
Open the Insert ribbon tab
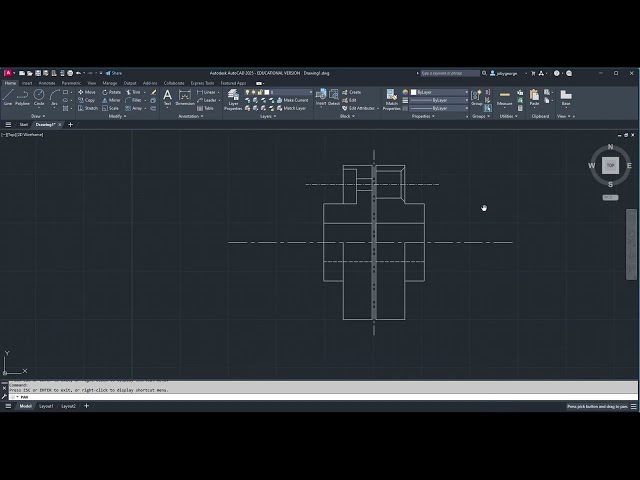[x=27, y=83]
